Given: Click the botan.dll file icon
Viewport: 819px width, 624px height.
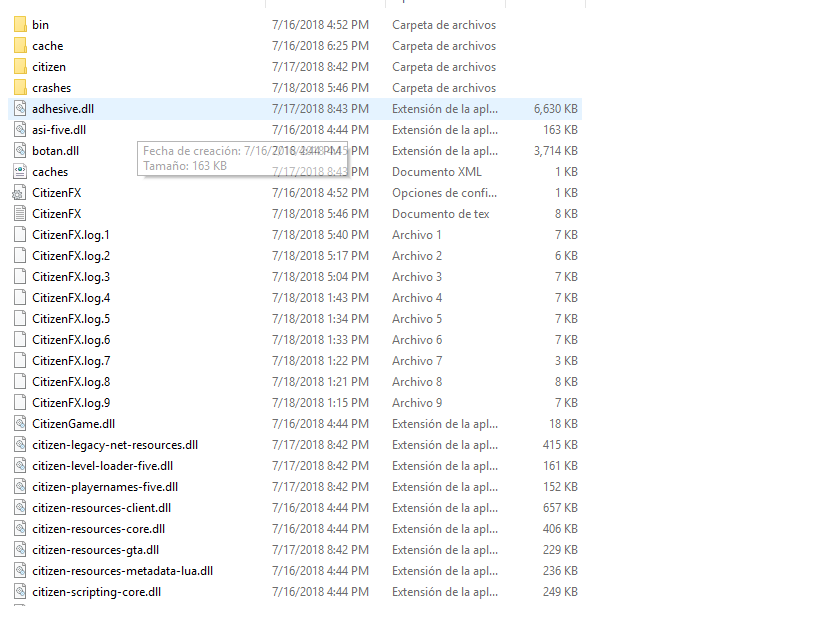Looking at the screenshot, I should click(19, 150).
